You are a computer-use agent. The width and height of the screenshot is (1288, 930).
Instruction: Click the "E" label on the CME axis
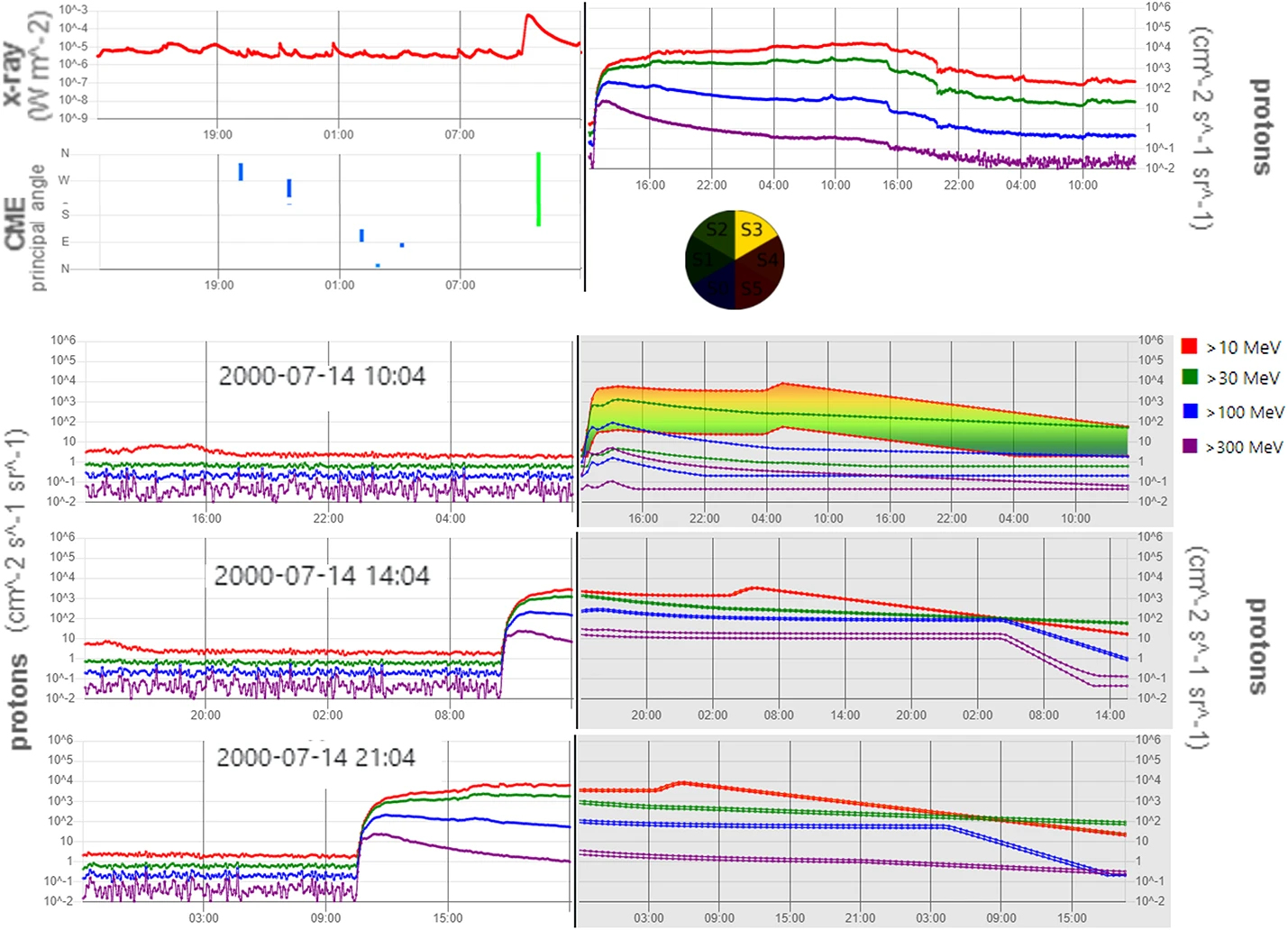[x=65, y=242]
